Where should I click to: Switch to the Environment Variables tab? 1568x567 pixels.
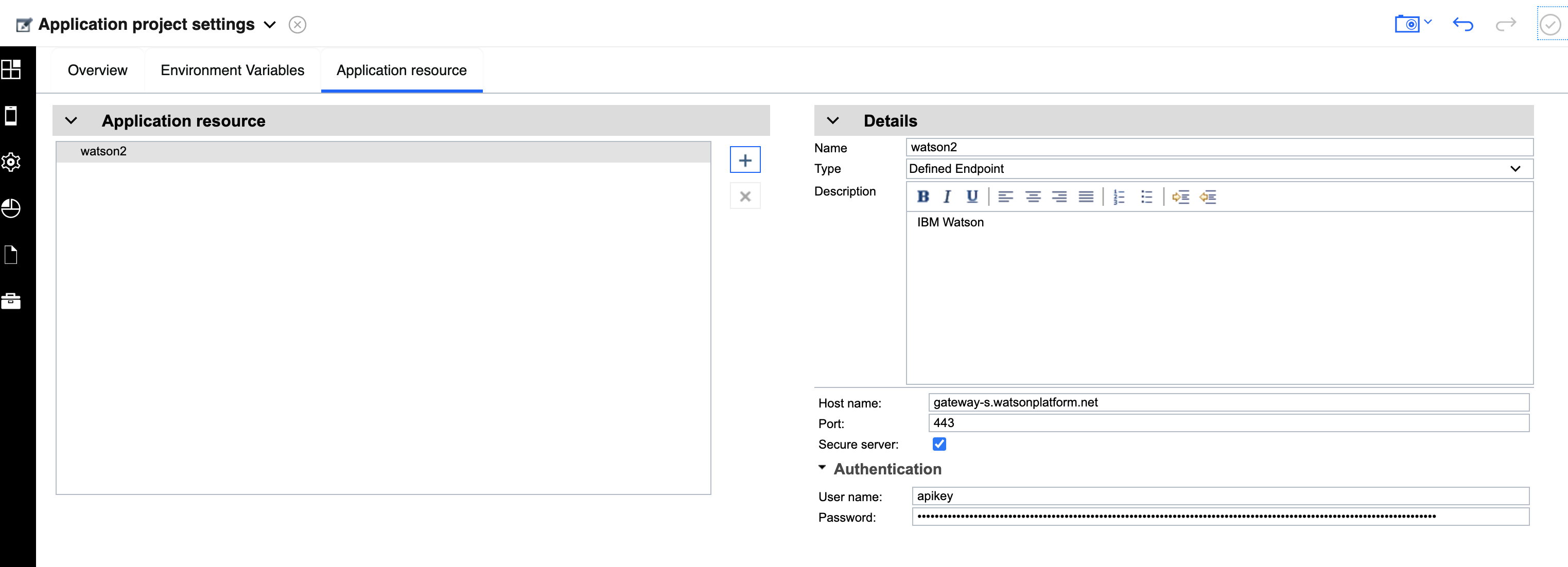[x=232, y=70]
